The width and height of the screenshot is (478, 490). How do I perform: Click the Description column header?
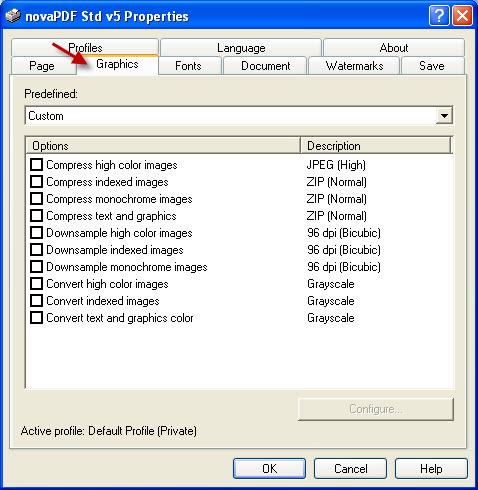(x=376, y=146)
